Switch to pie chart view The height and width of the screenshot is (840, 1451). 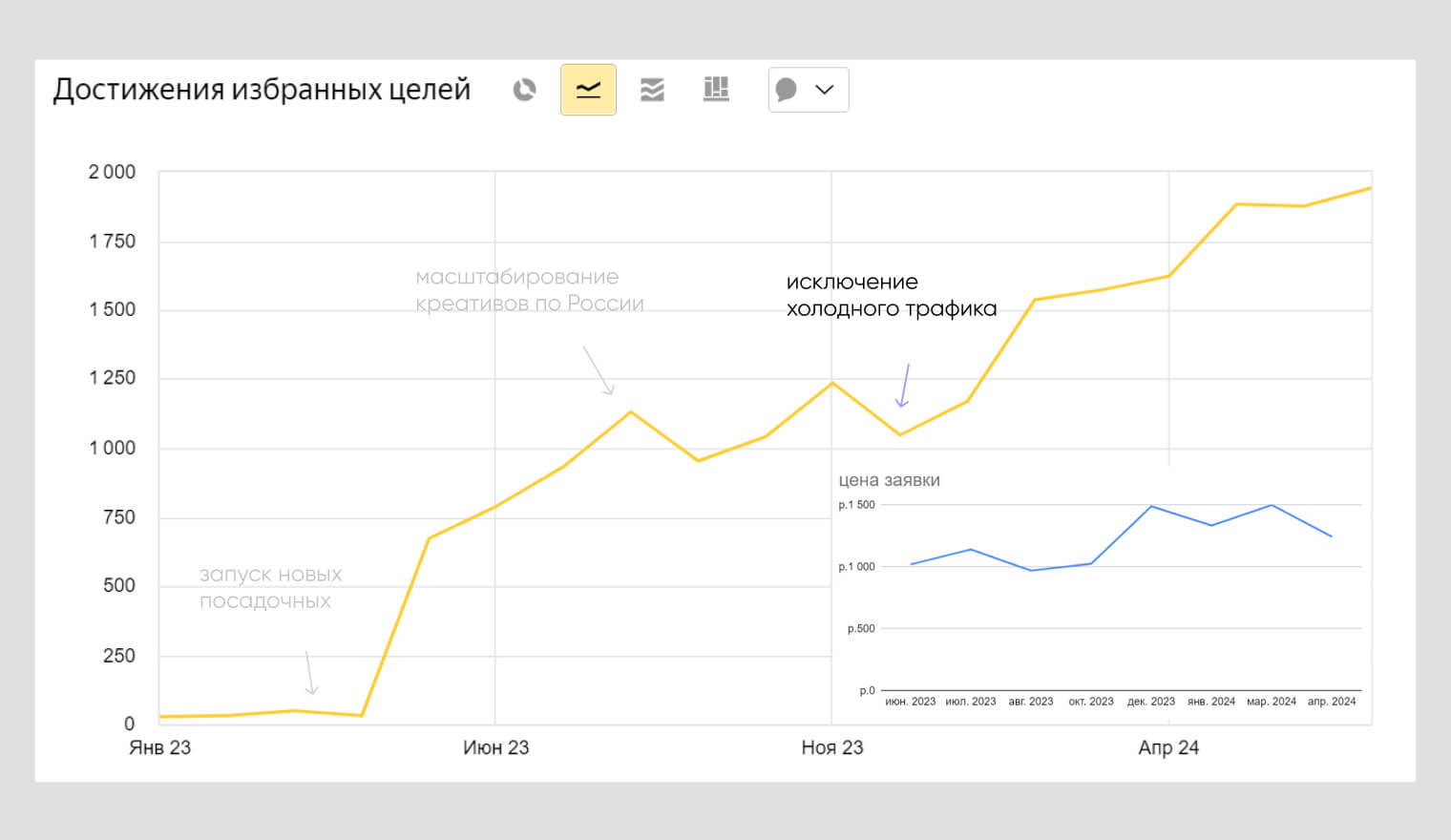[x=524, y=90]
